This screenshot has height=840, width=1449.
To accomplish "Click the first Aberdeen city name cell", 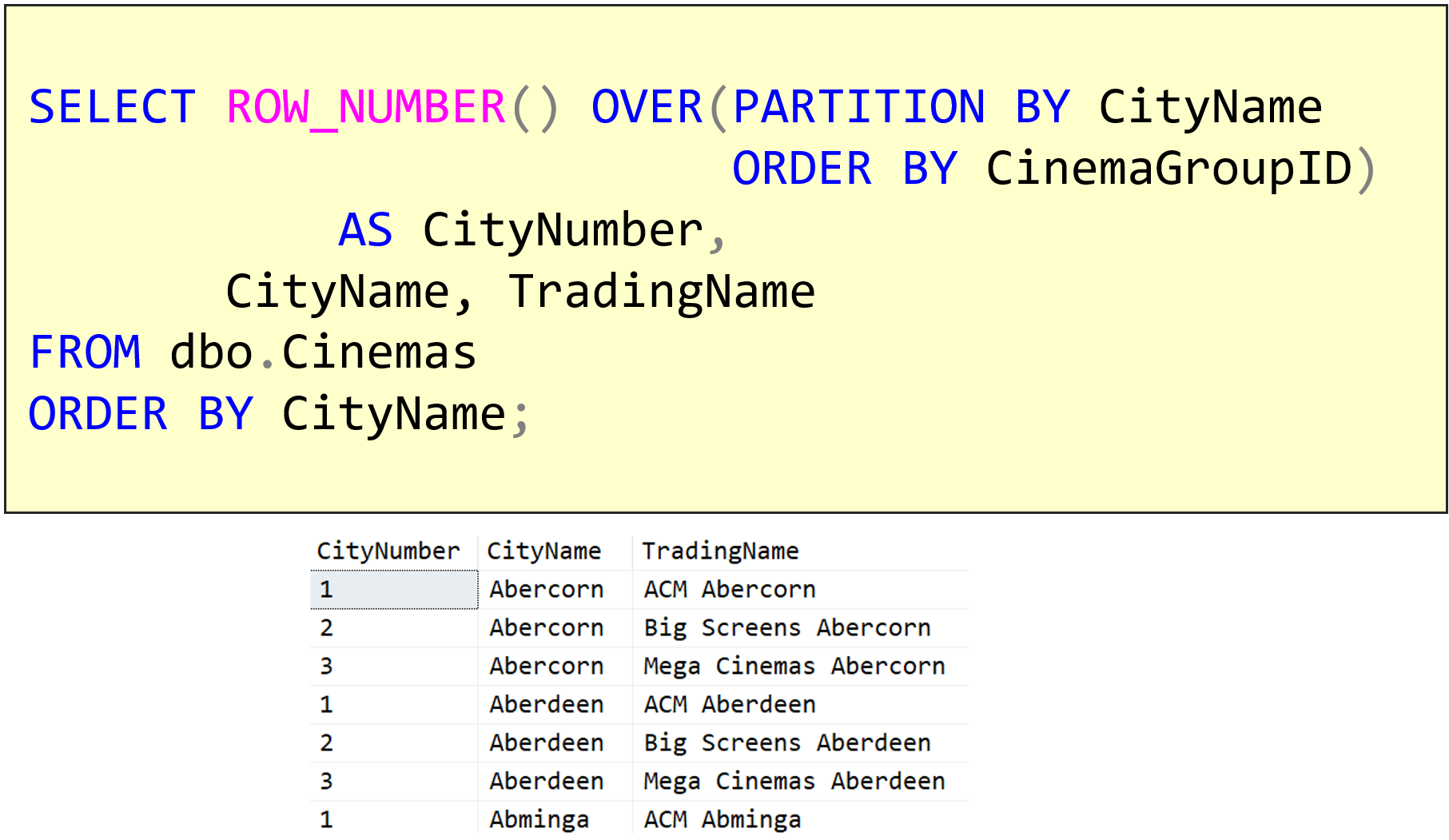I will (547, 704).
